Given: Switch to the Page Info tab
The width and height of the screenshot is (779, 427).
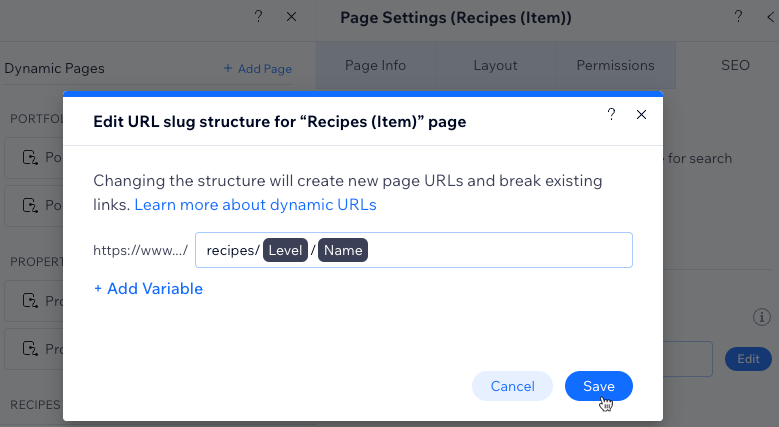Looking at the screenshot, I should coord(376,65).
